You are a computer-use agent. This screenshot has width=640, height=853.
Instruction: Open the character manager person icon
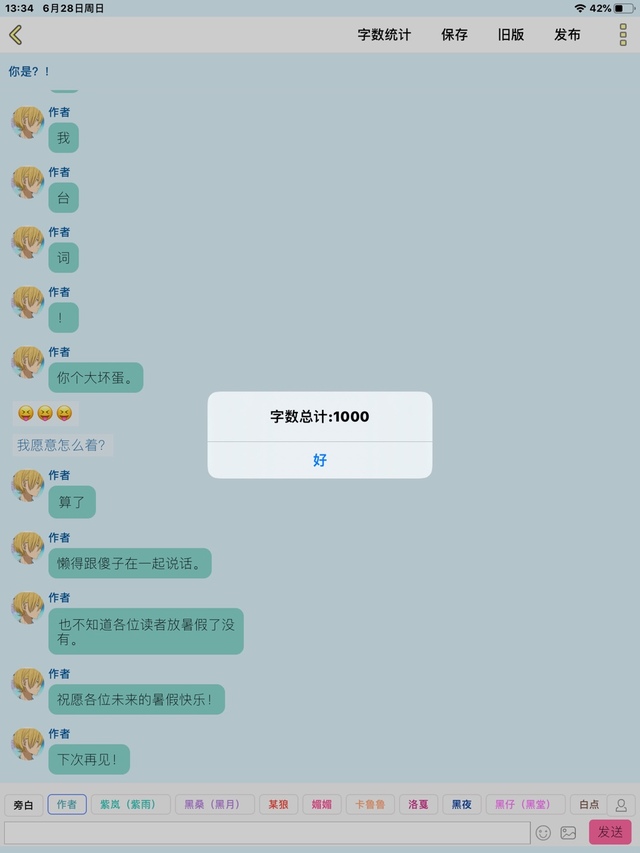pyautogui.click(x=621, y=805)
